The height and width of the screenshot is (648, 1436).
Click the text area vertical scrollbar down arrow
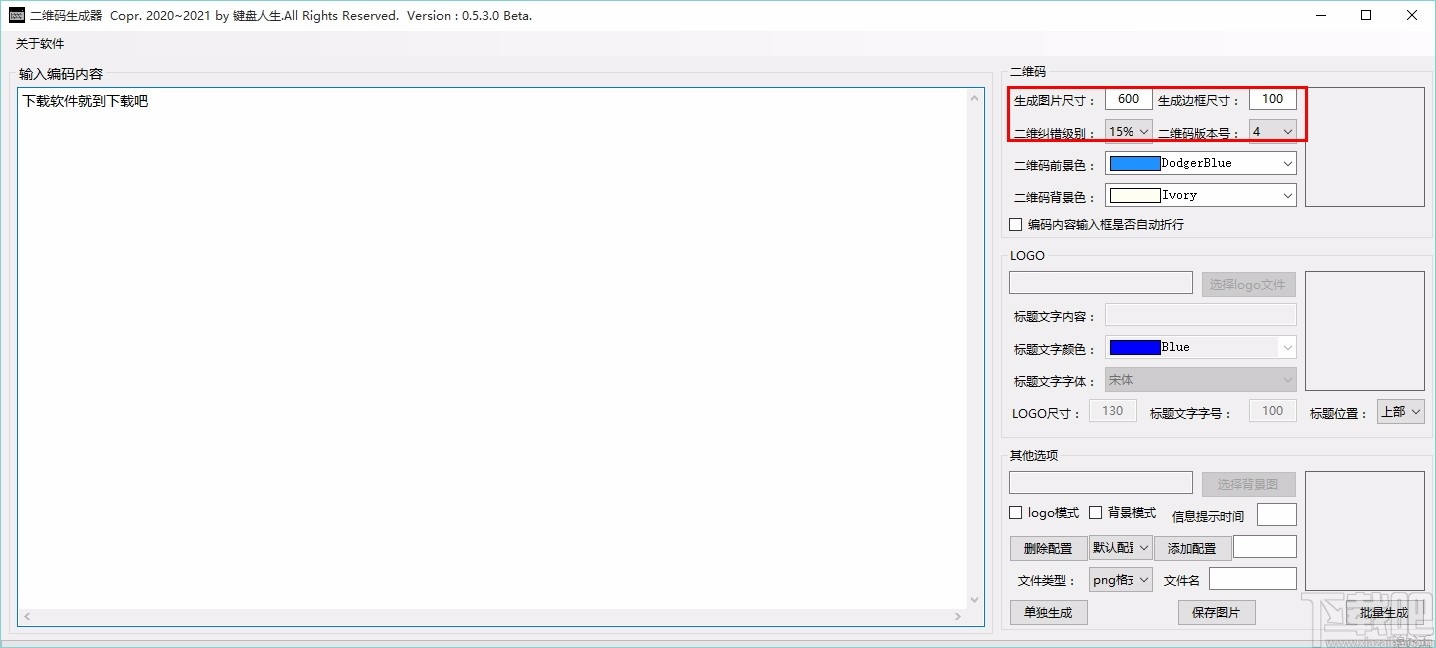click(976, 601)
